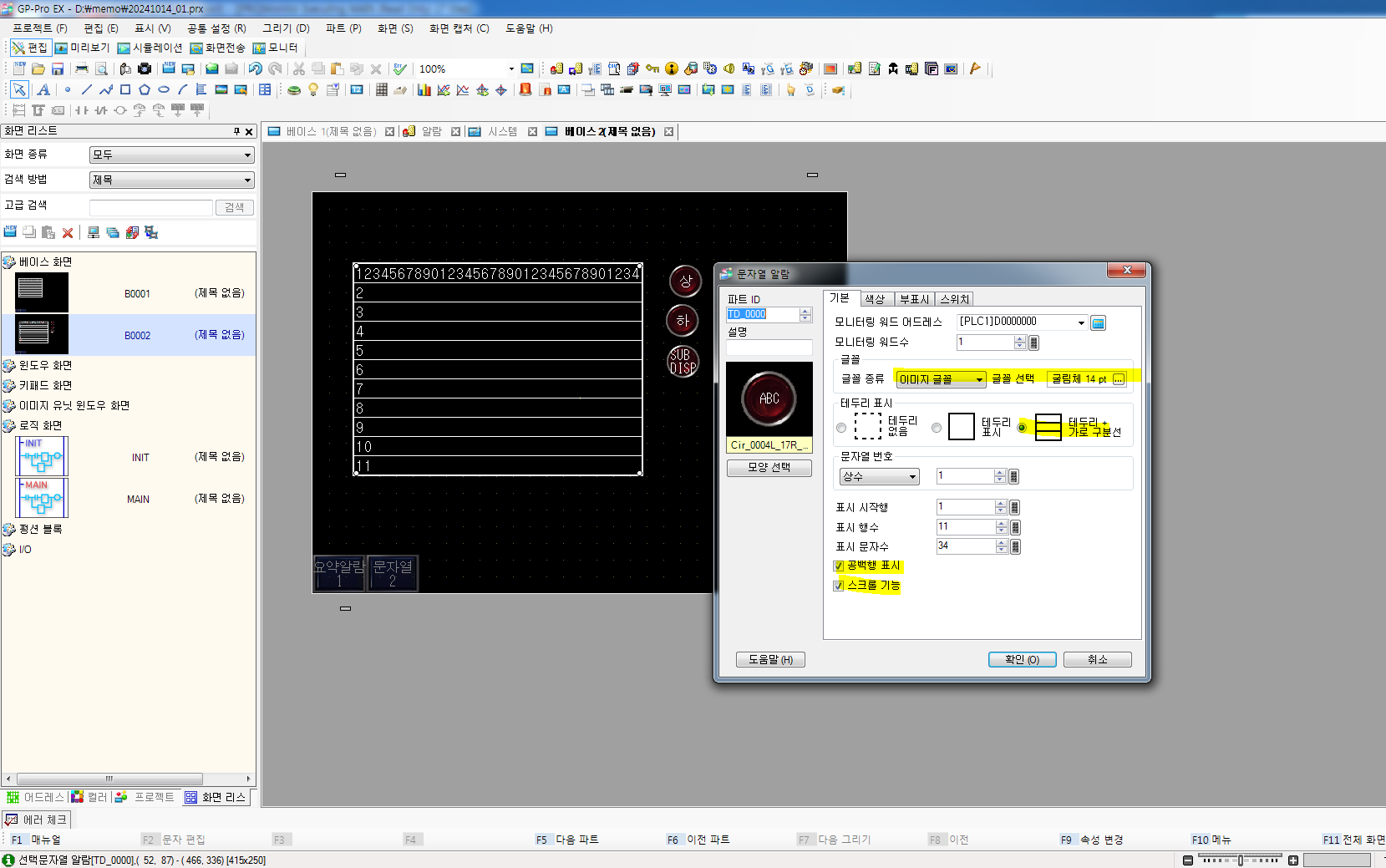Click the 설명 description input field

pos(769,347)
